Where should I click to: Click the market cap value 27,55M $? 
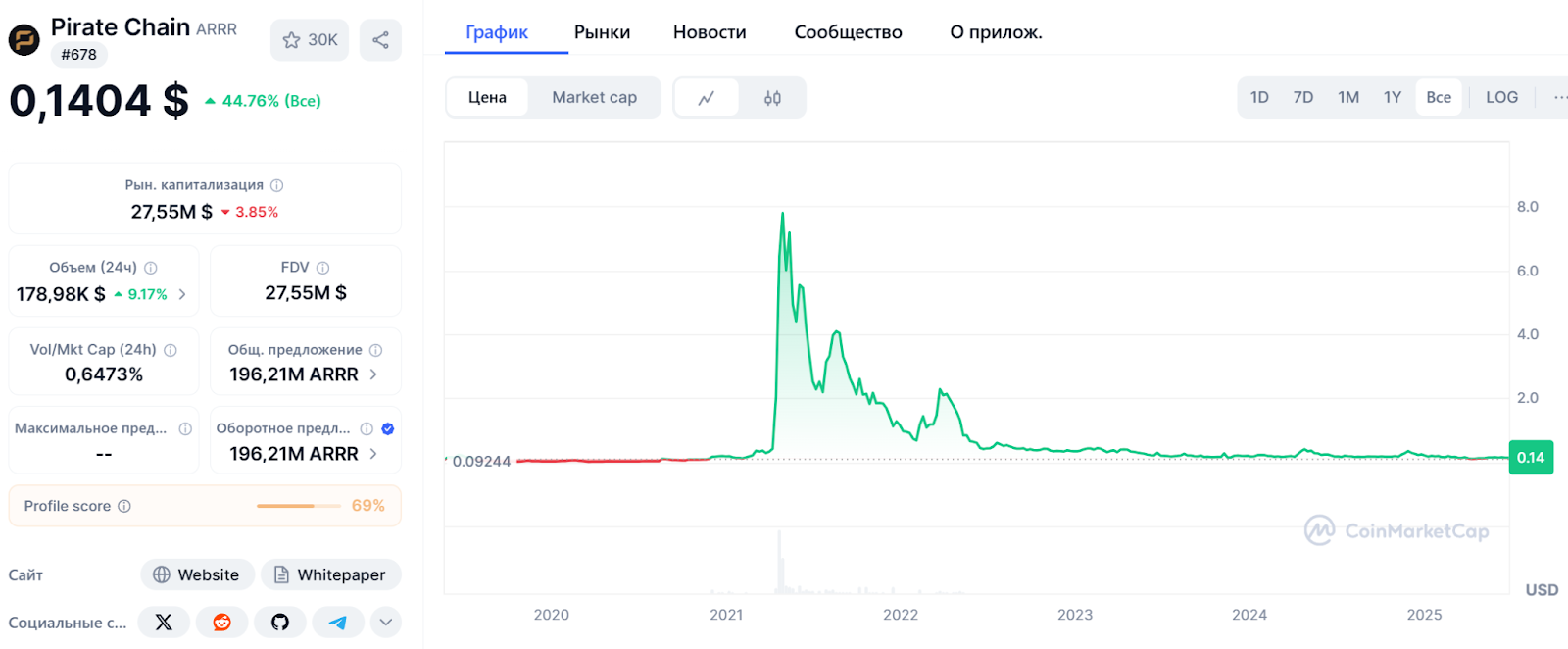tap(171, 212)
